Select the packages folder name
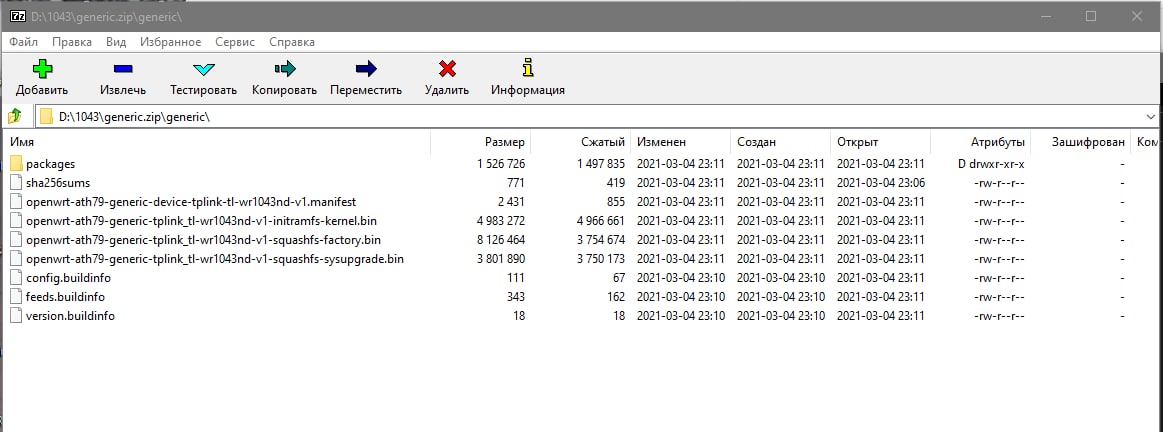This screenshot has height=432, width=1163. coord(50,164)
